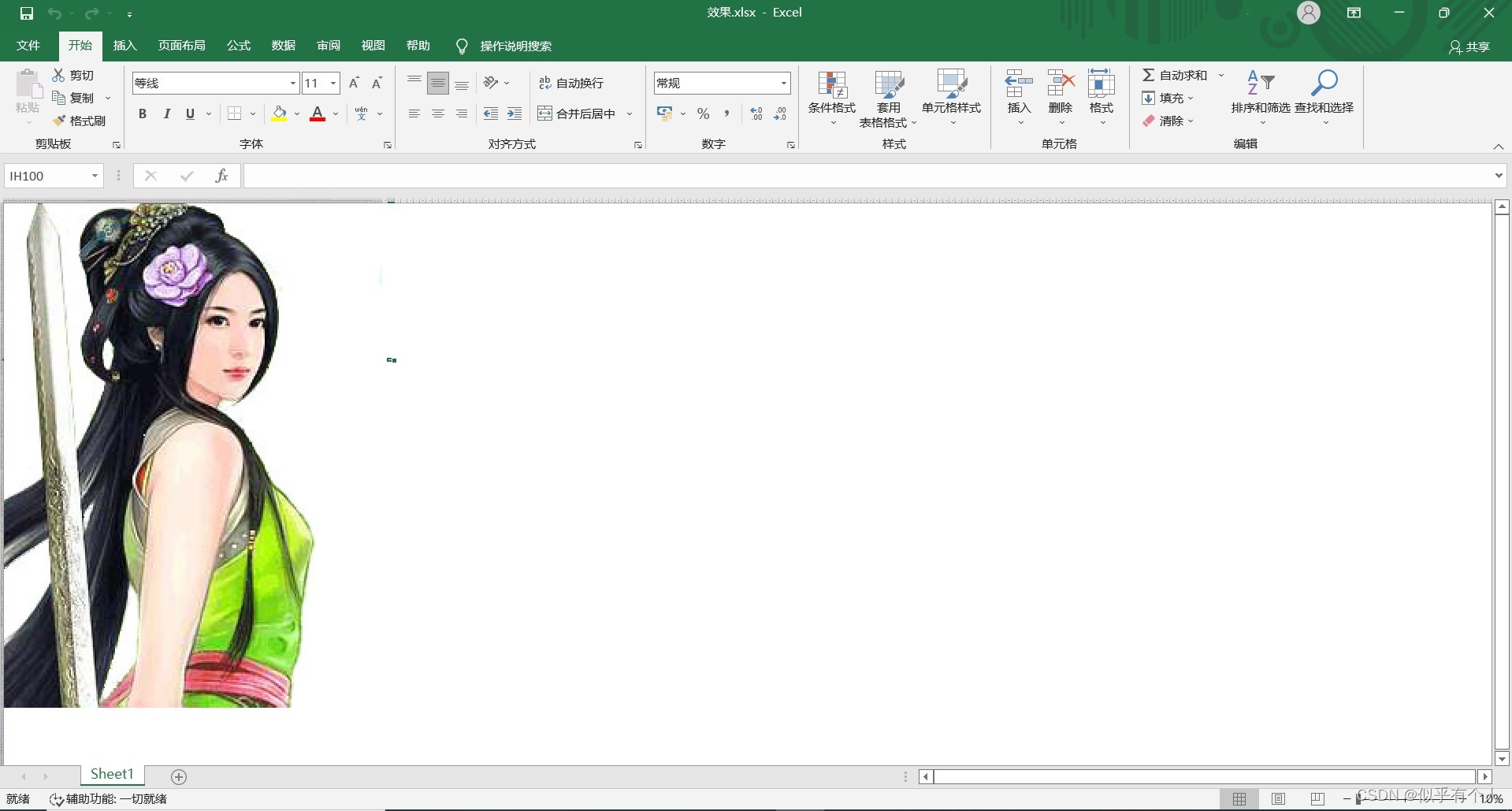Switch to the 公式 tab
This screenshot has width=1512, height=811.
(239, 46)
